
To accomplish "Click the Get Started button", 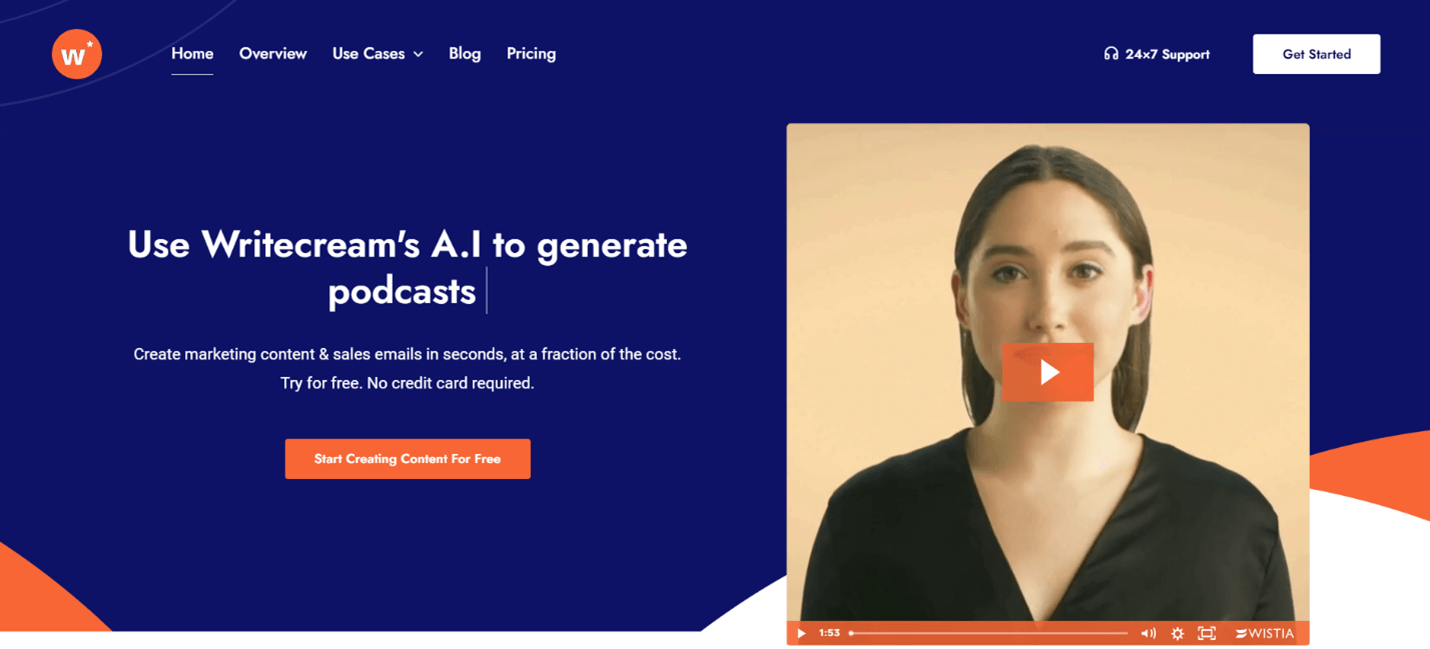I will (x=1316, y=54).
